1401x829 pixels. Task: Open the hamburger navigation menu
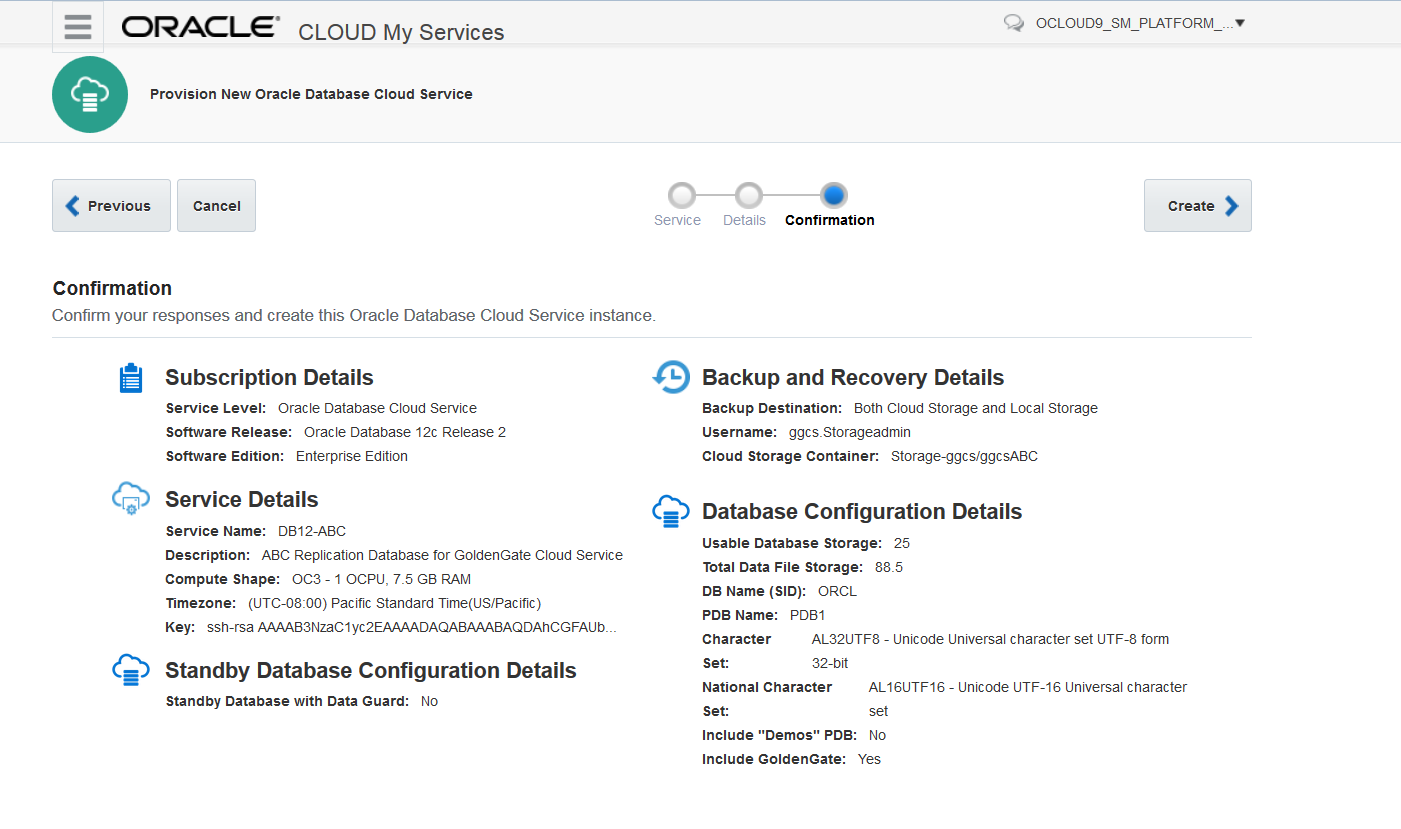coord(77,27)
